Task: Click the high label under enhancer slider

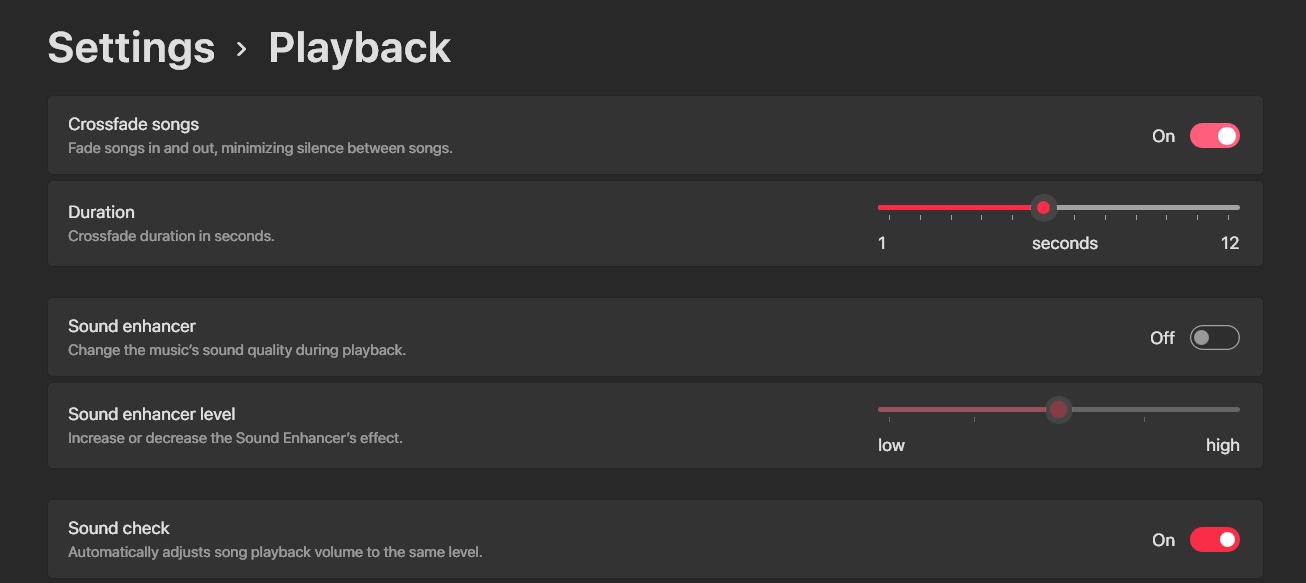Action: tap(1222, 445)
